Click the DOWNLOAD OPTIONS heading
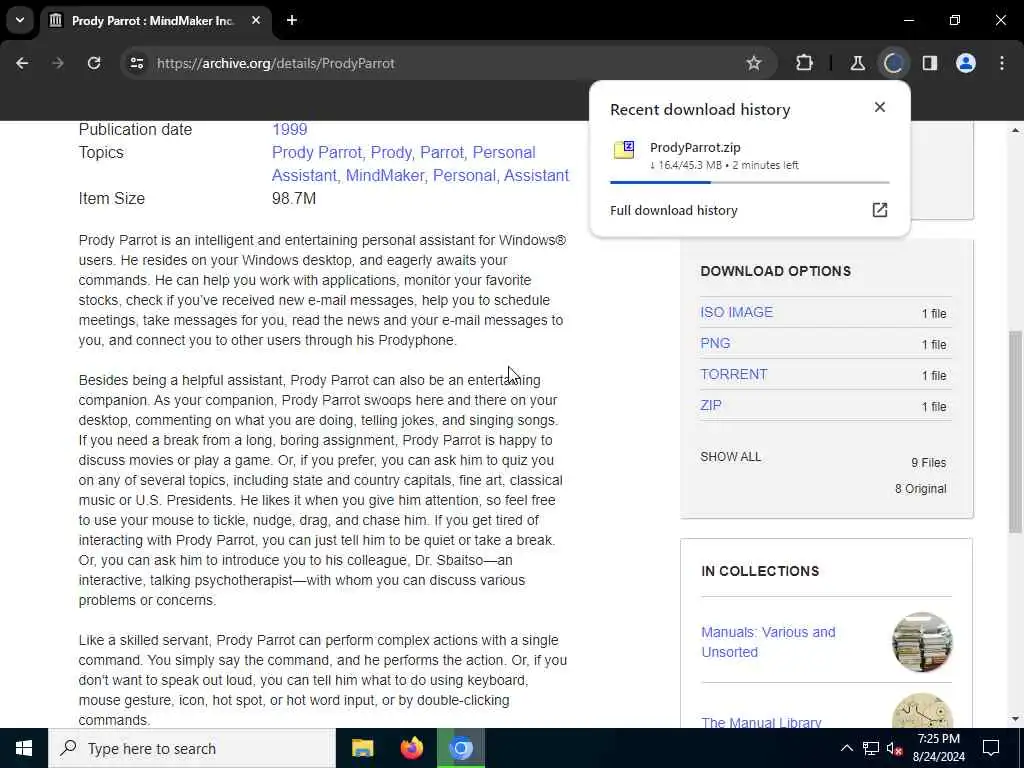Screen dimensions: 1024x768 (x=775, y=271)
